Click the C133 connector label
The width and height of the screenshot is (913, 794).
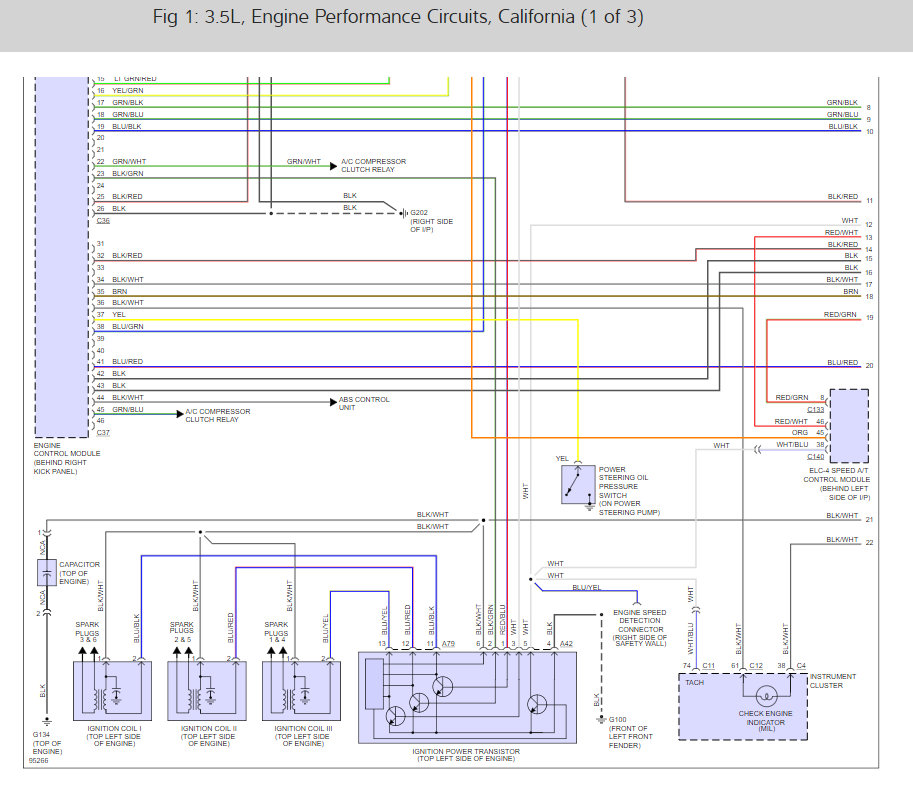815,410
